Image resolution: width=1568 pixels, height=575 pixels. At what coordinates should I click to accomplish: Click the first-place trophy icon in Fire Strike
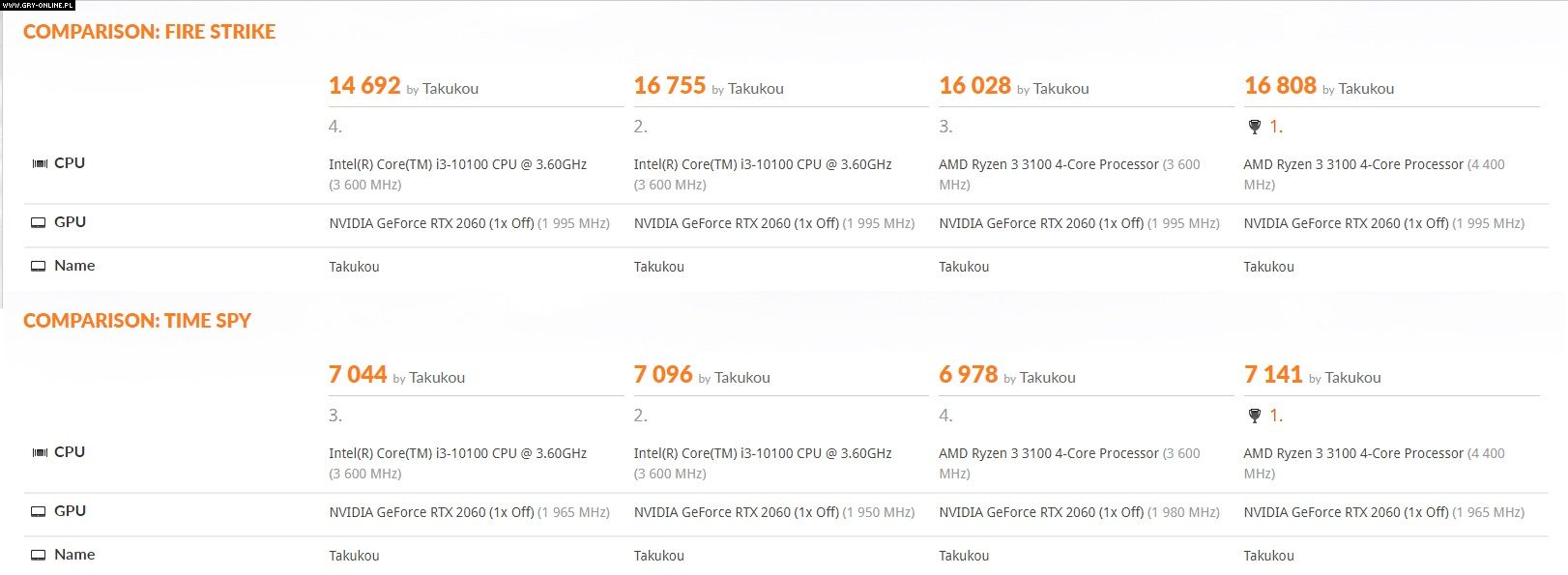point(1255,127)
